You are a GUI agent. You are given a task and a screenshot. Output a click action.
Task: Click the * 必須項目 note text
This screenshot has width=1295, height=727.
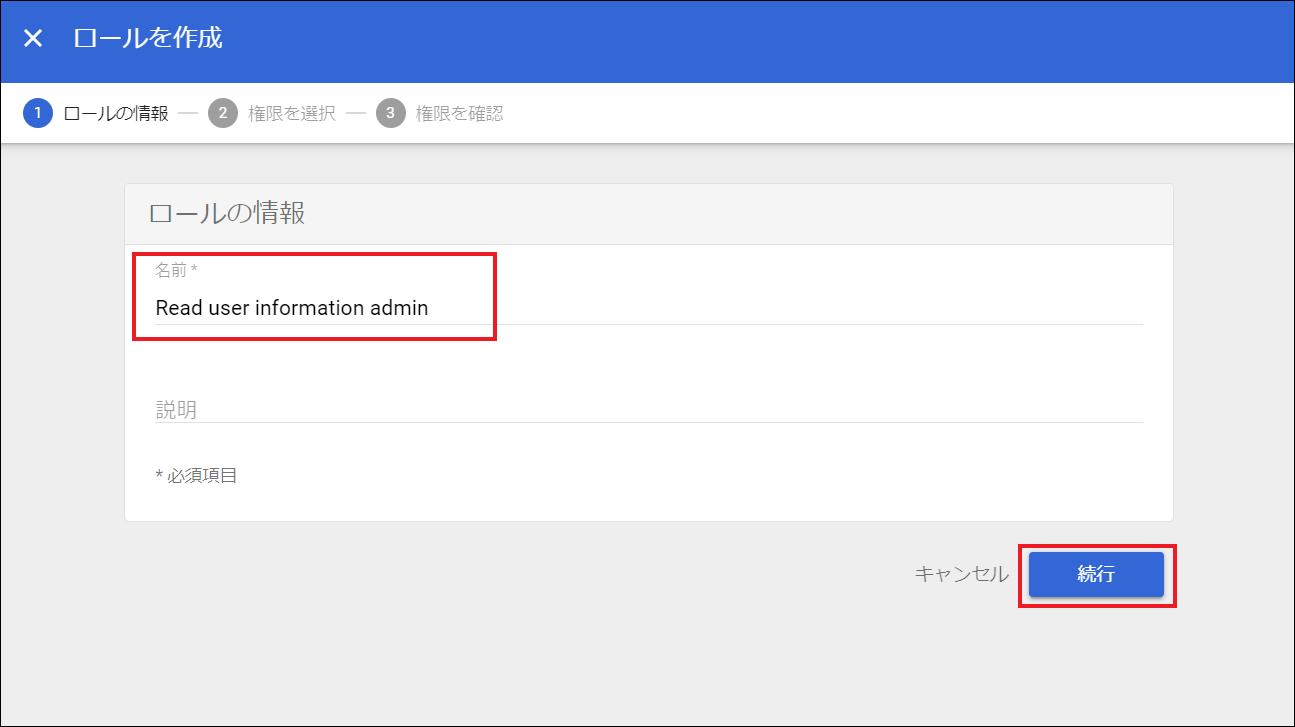tap(196, 476)
